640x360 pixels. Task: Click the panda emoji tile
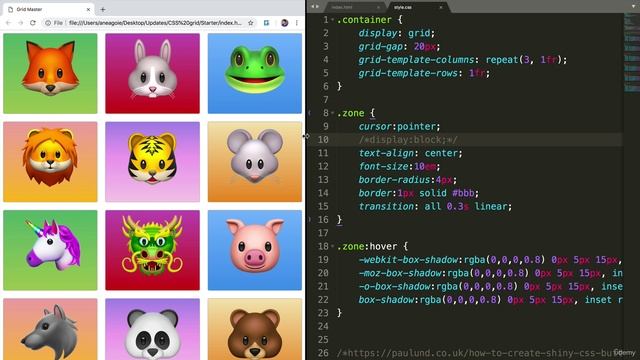pyautogui.click(x=153, y=329)
